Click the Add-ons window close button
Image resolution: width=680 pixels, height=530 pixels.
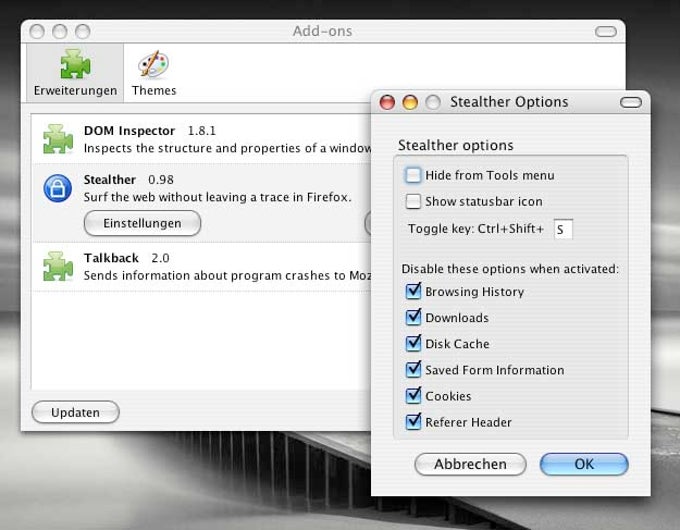(37, 31)
